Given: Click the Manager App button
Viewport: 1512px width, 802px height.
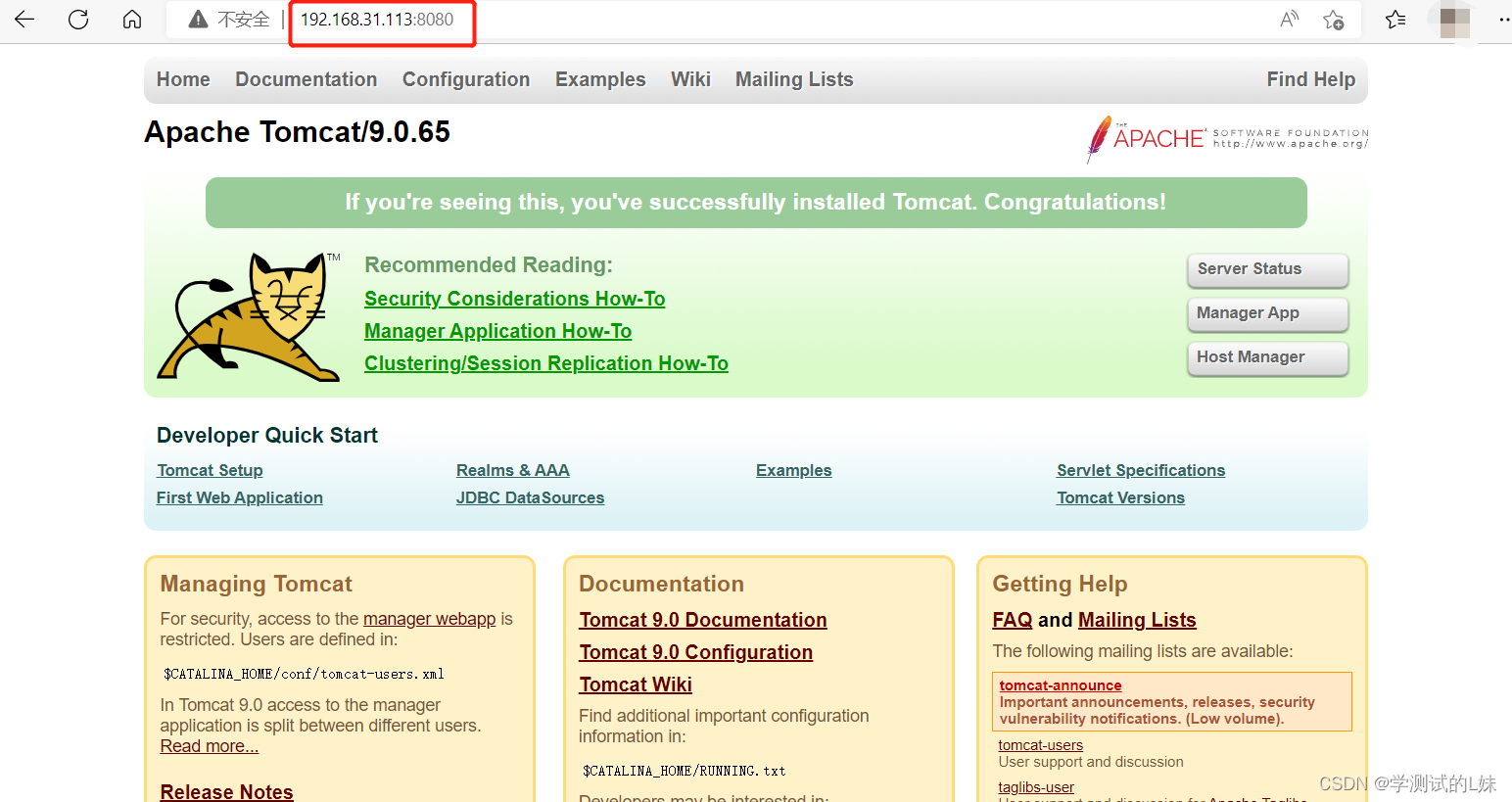Looking at the screenshot, I should [1267, 313].
